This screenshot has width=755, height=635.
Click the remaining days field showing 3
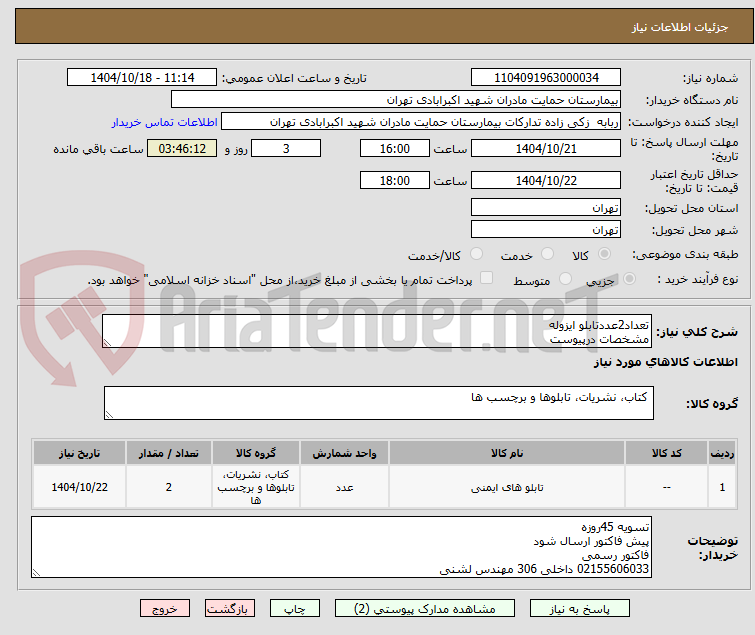286,148
